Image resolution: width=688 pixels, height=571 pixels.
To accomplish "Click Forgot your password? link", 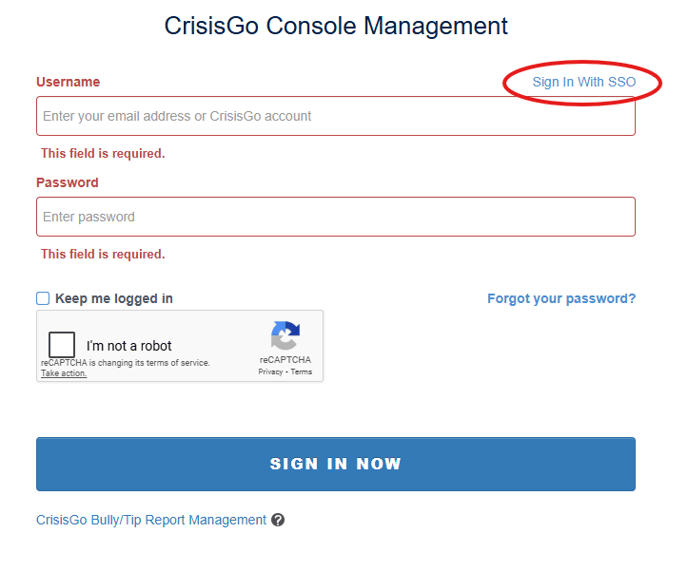I will click(x=561, y=298).
